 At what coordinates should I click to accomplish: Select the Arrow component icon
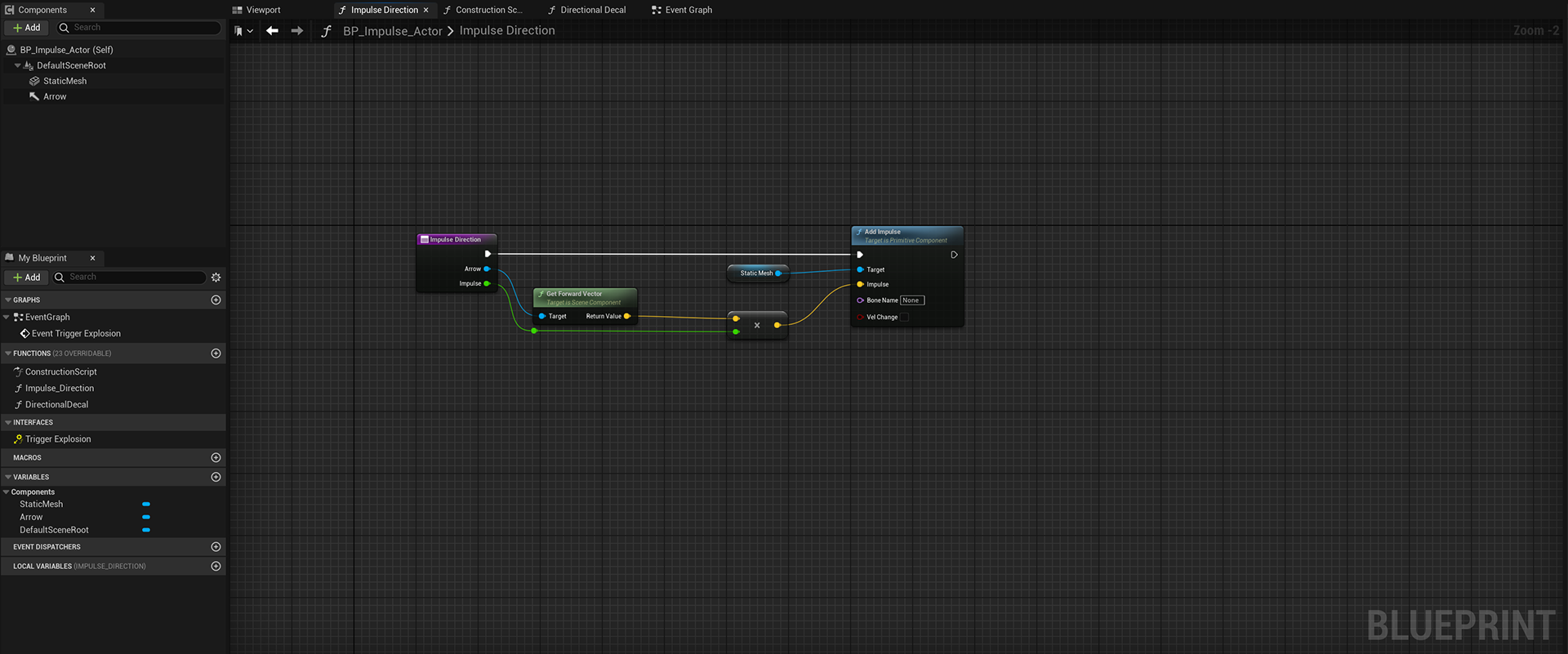[34, 96]
